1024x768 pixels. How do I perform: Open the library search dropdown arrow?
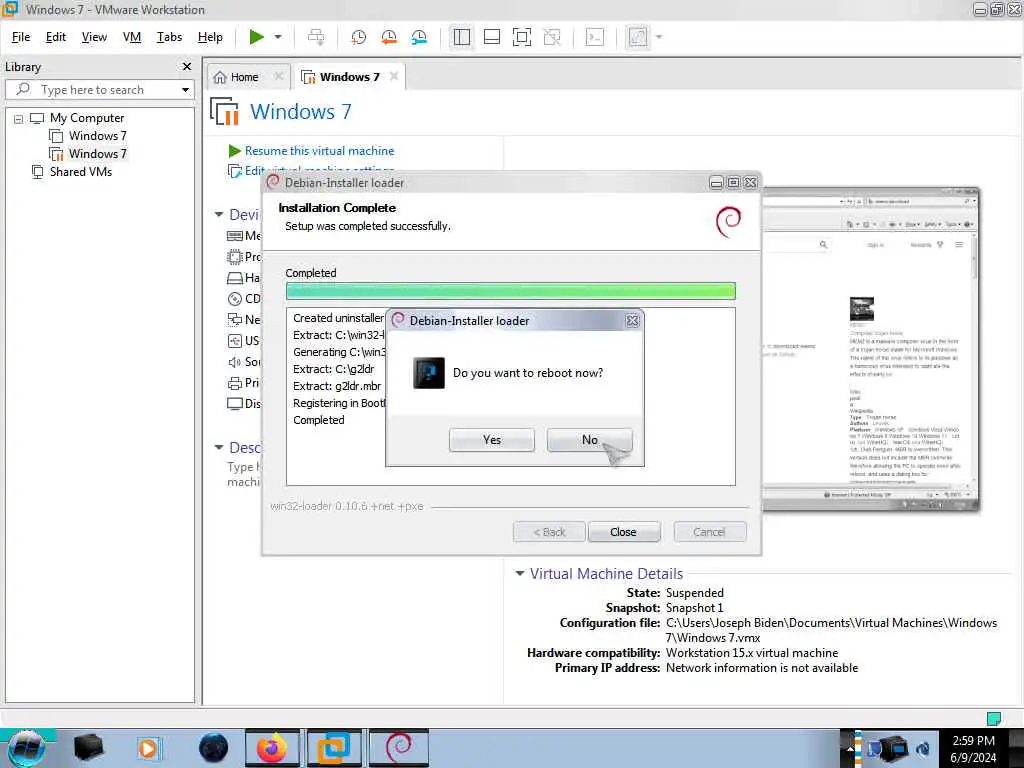click(x=185, y=89)
